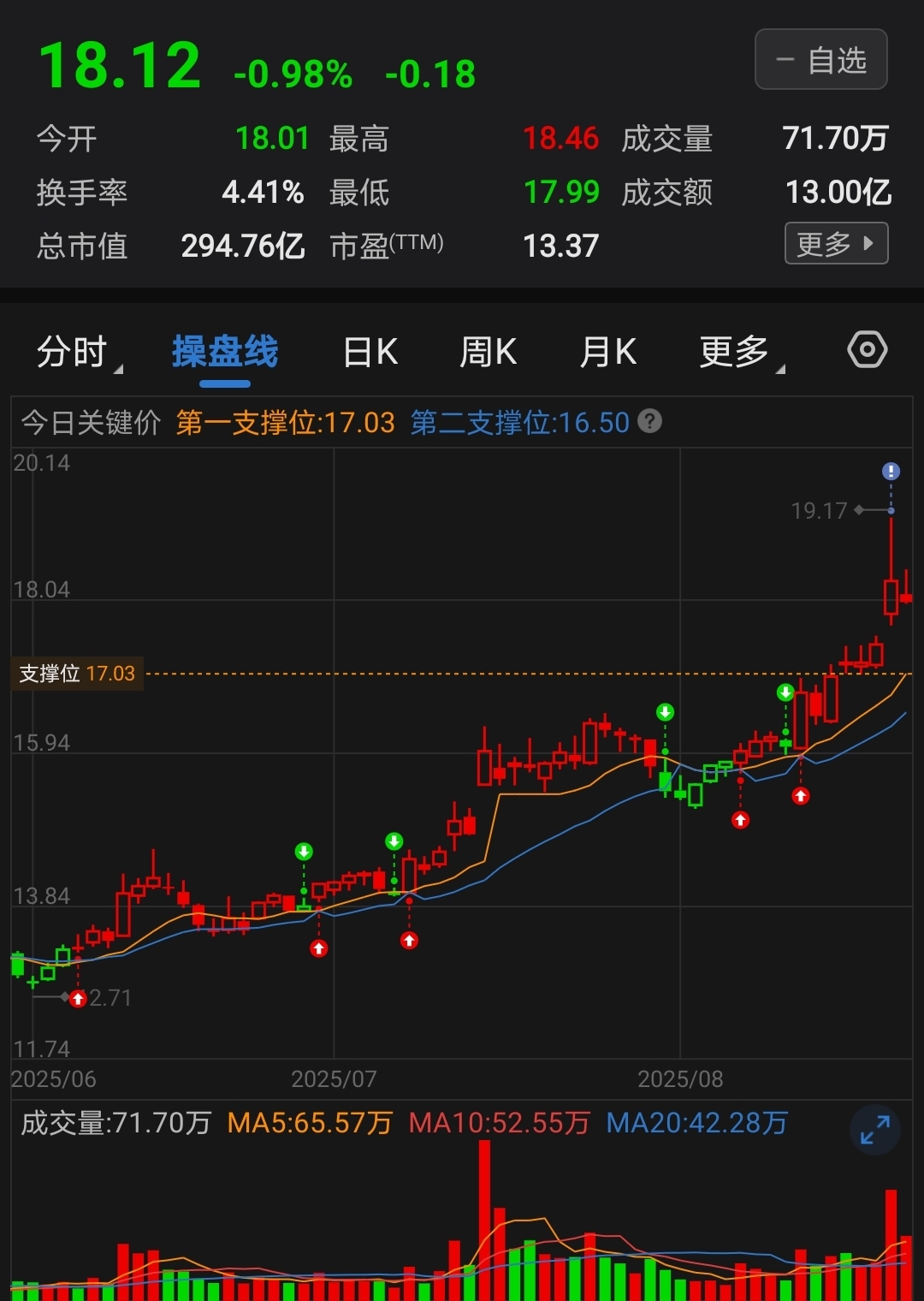Image resolution: width=924 pixels, height=1301 pixels.
Task: Open 更多 stock details button
Action: click(x=836, y=244)
